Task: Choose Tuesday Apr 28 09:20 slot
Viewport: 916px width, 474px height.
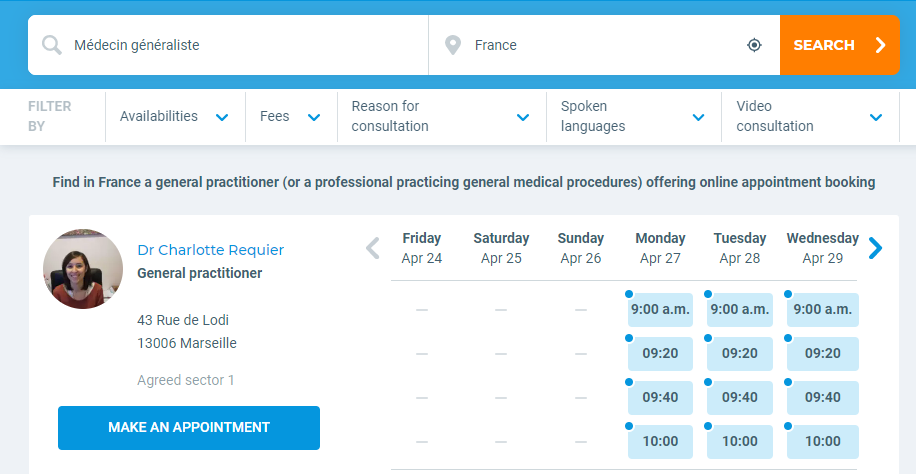Action: (740, 354)
